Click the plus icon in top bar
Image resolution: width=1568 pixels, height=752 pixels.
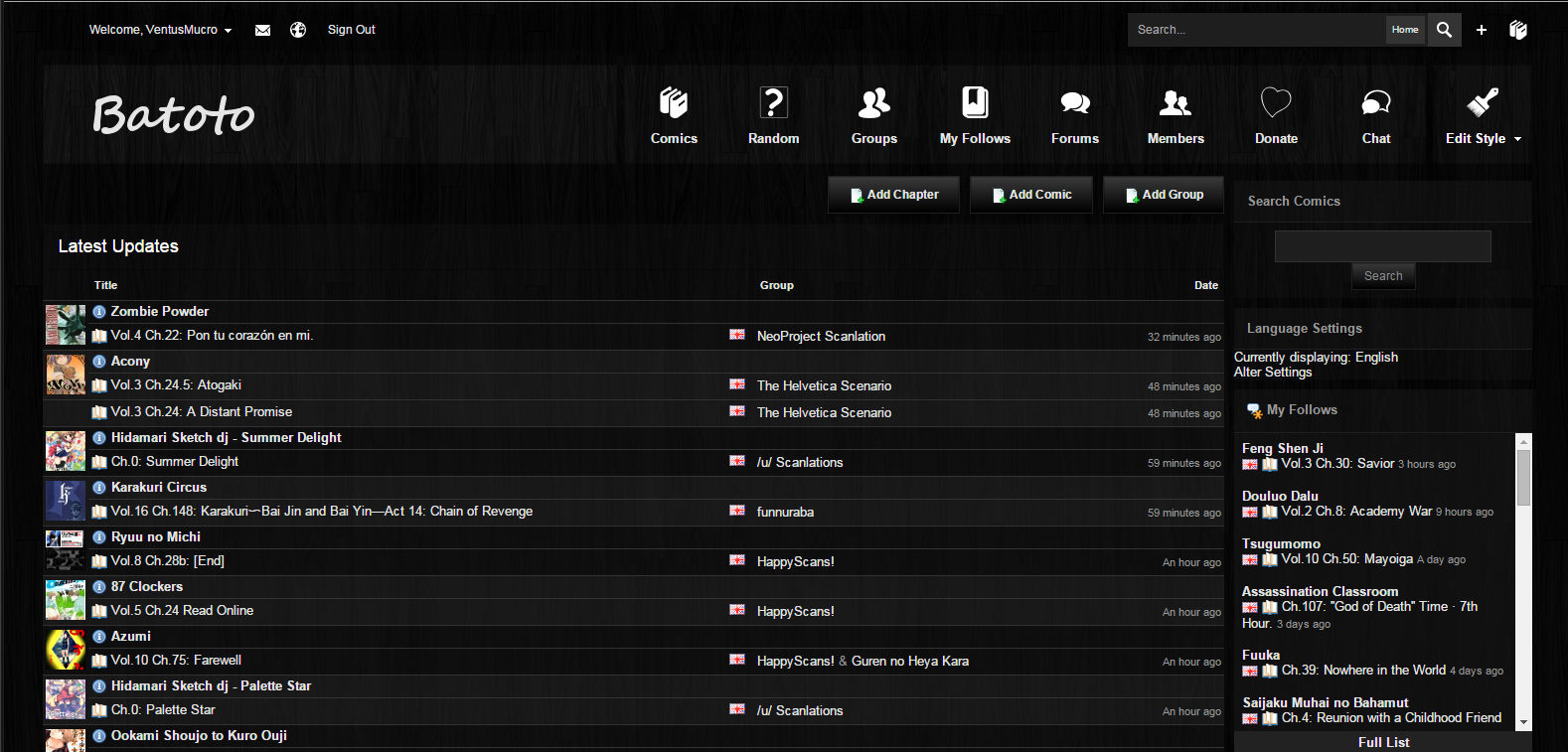[x=1482, y=30]
